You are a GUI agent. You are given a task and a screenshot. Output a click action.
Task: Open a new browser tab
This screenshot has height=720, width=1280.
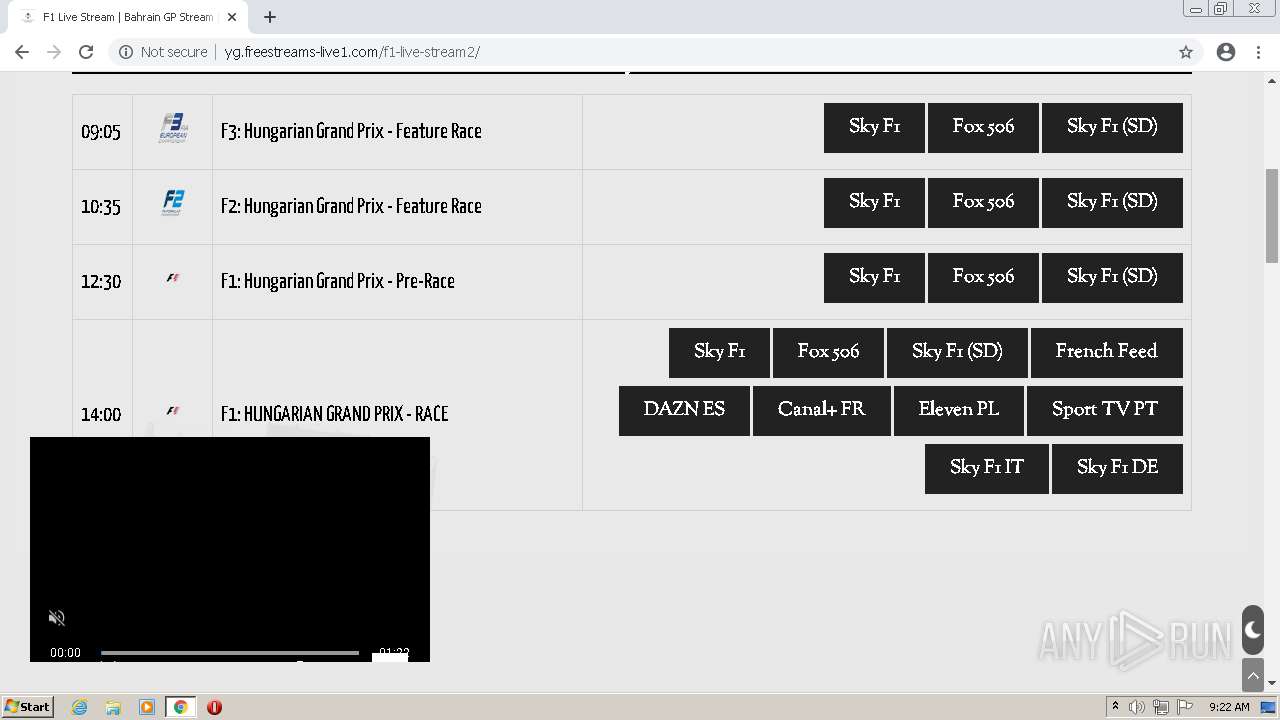point(270,17)
